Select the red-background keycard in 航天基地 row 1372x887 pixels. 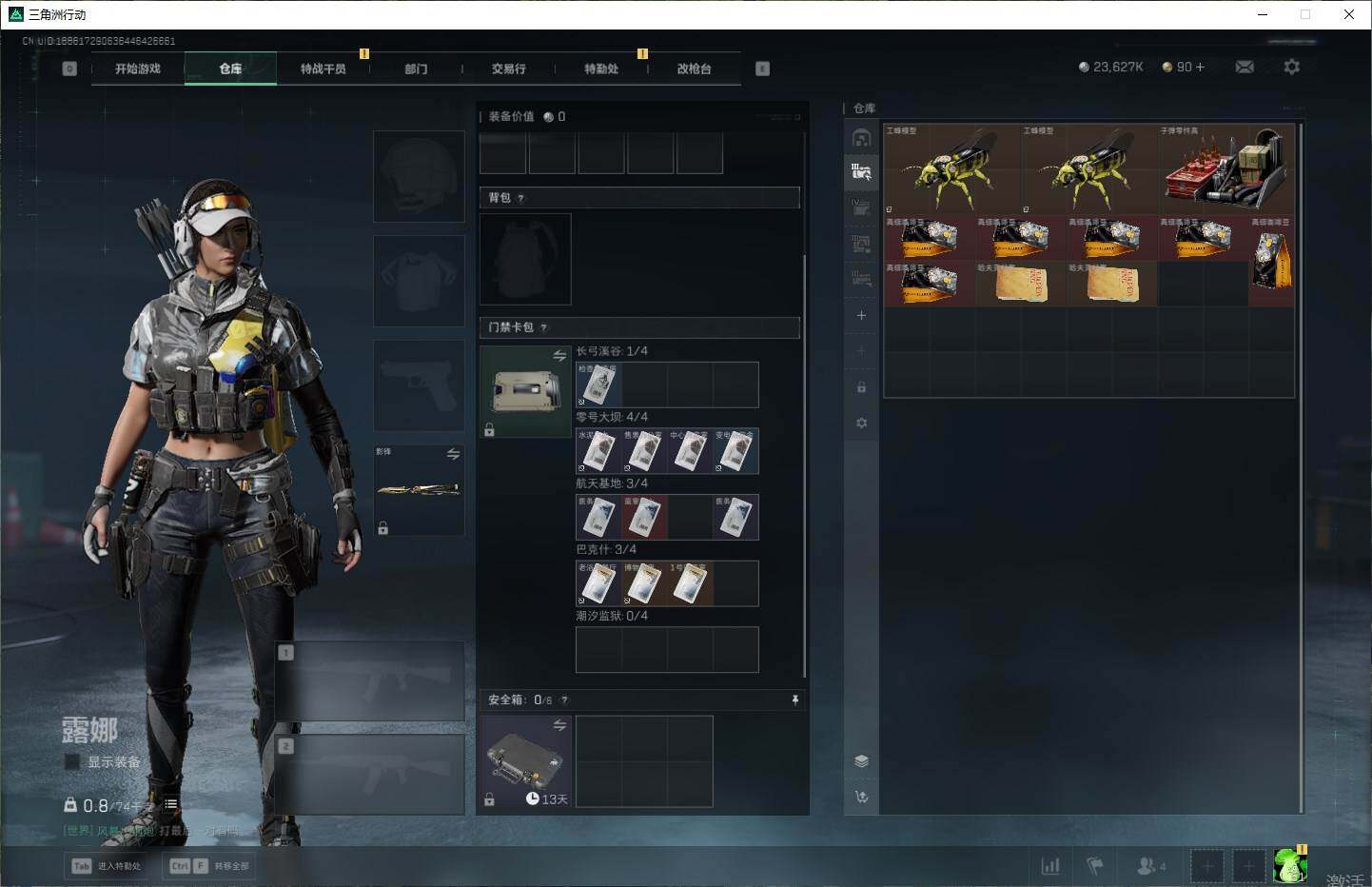(644, 517)
